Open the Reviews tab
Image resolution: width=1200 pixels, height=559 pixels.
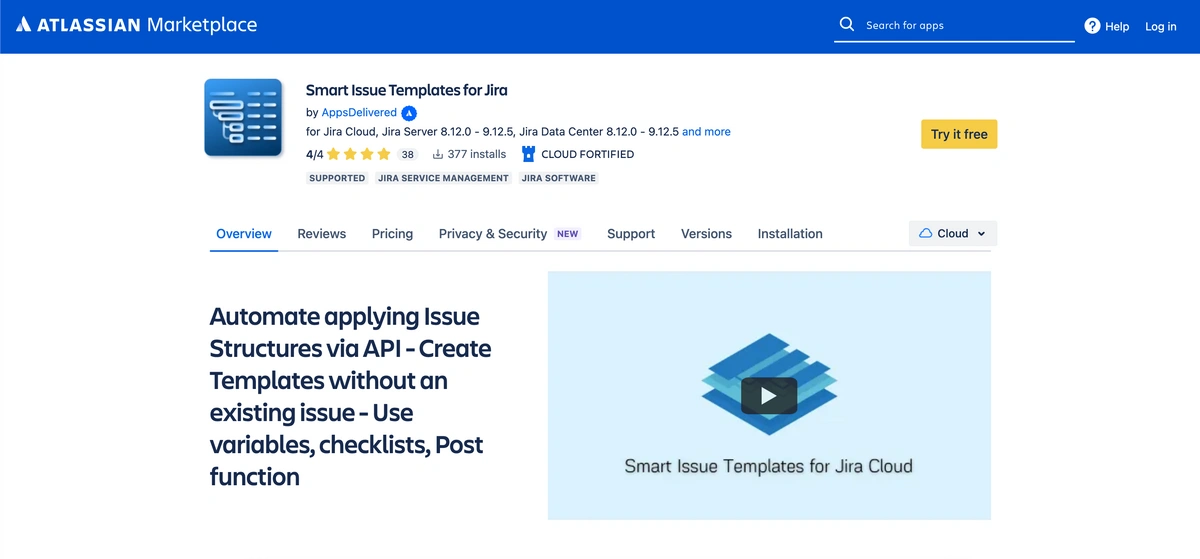pyautogui.click(x=322, y=234)
